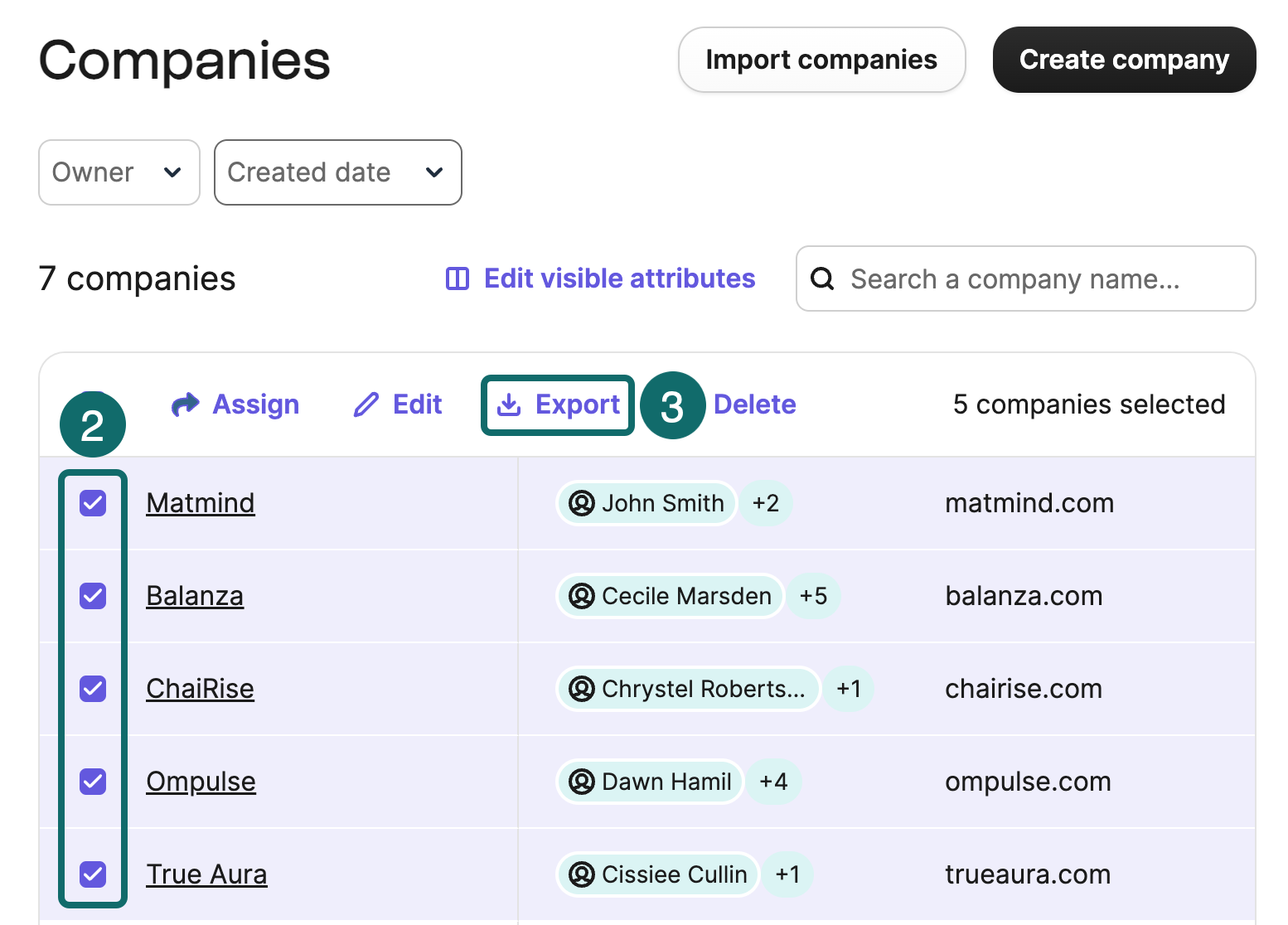1288x925 pixels.
Task: Click the Create company button
Action: point(1124,59)
